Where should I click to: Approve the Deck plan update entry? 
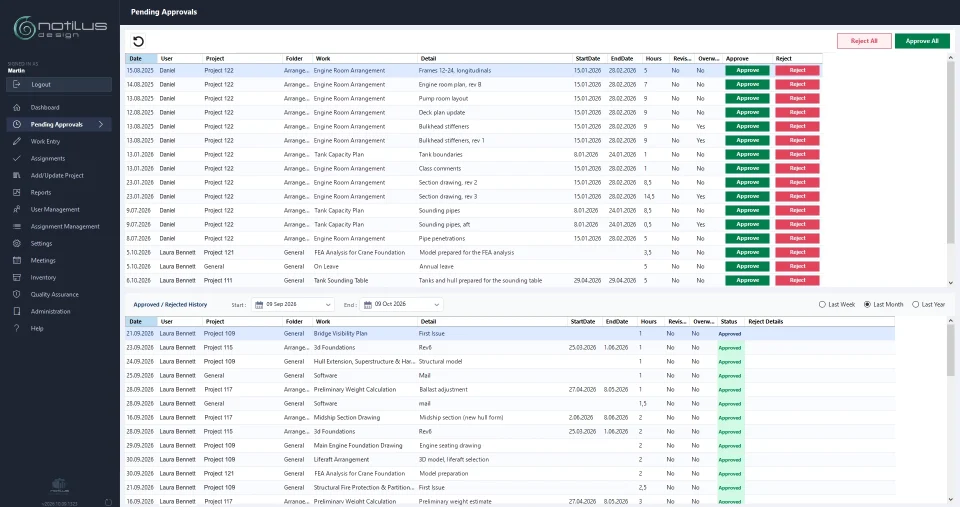(x=748, y=113)
